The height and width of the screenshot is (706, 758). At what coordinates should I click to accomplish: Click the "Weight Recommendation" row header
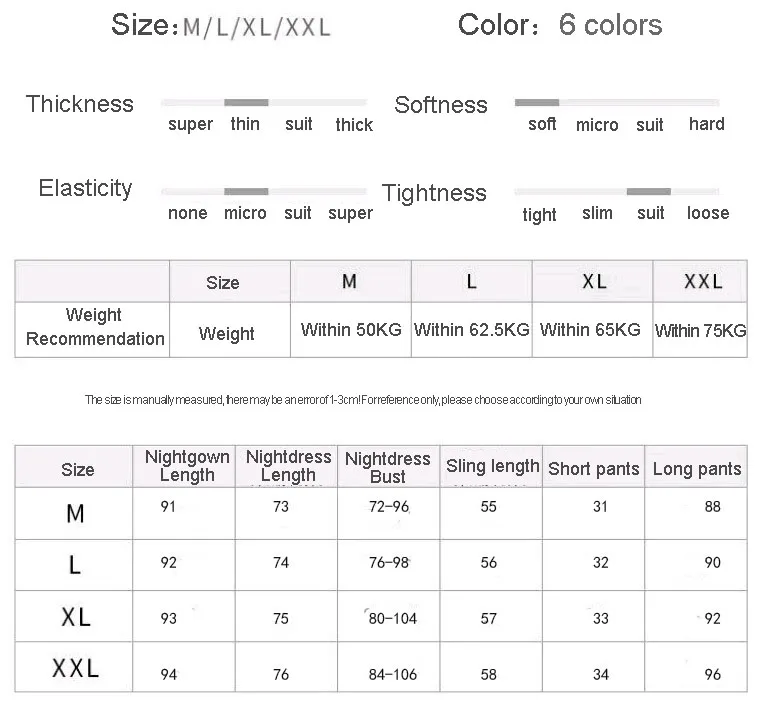click(x=94, y=327)
